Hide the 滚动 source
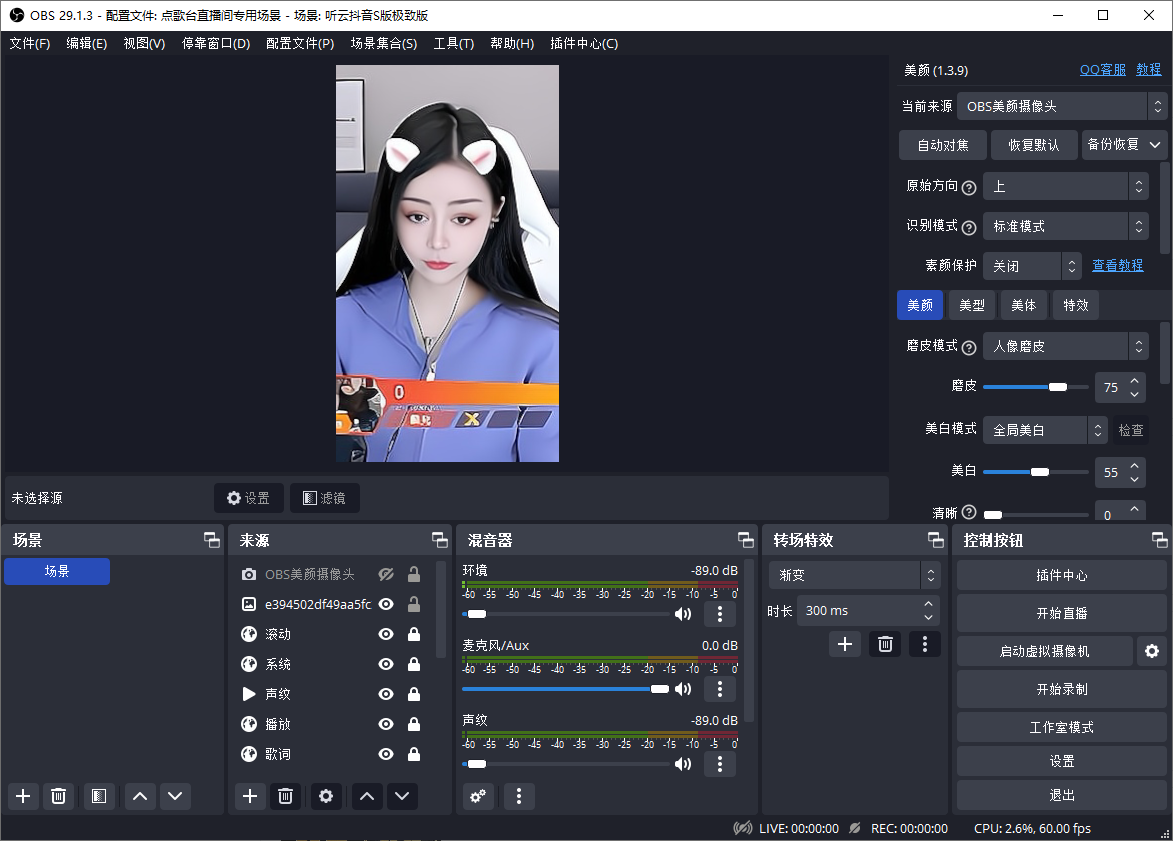Screen dimensions: 1173x841 click(386, 634)
